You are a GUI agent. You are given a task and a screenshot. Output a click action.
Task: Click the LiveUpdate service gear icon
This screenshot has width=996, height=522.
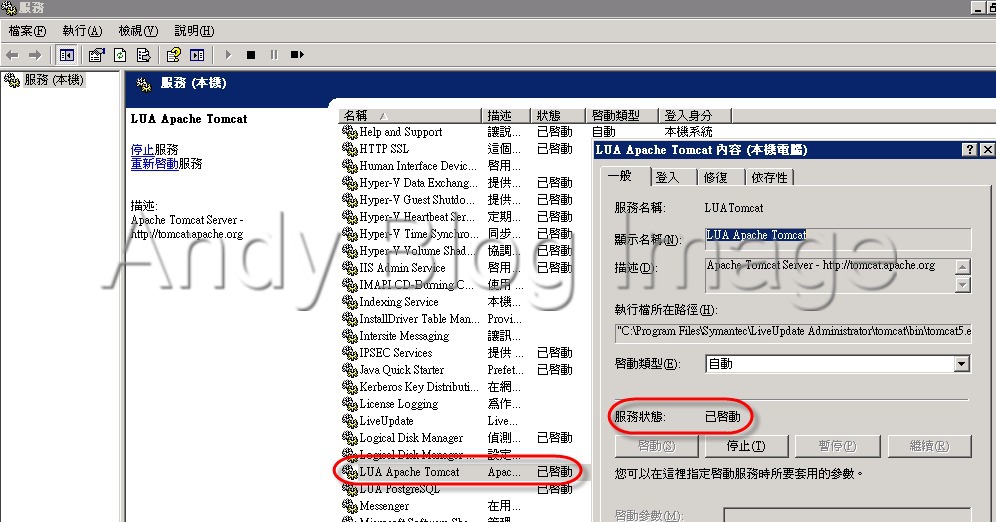pyautogui.click(x=349, y=420)
